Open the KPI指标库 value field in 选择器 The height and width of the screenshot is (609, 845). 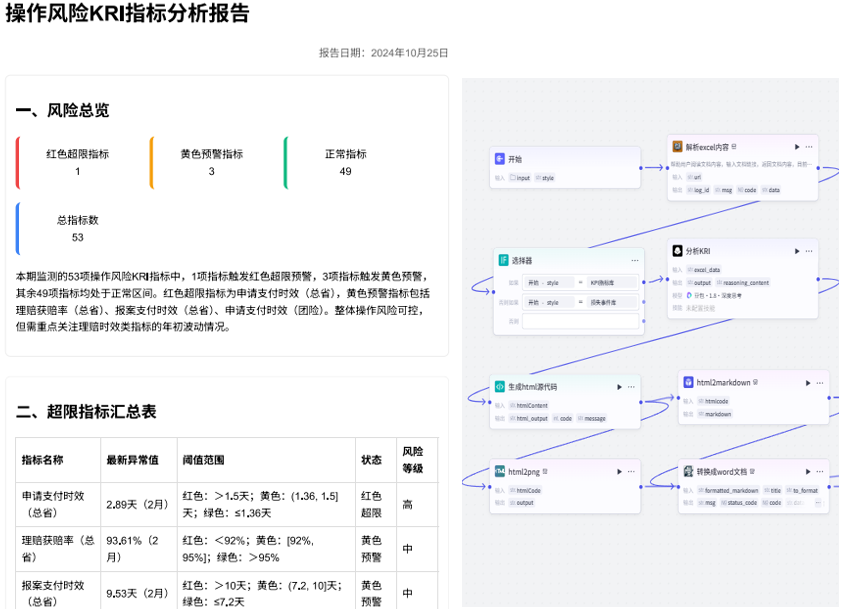click(x=612, y=282)
